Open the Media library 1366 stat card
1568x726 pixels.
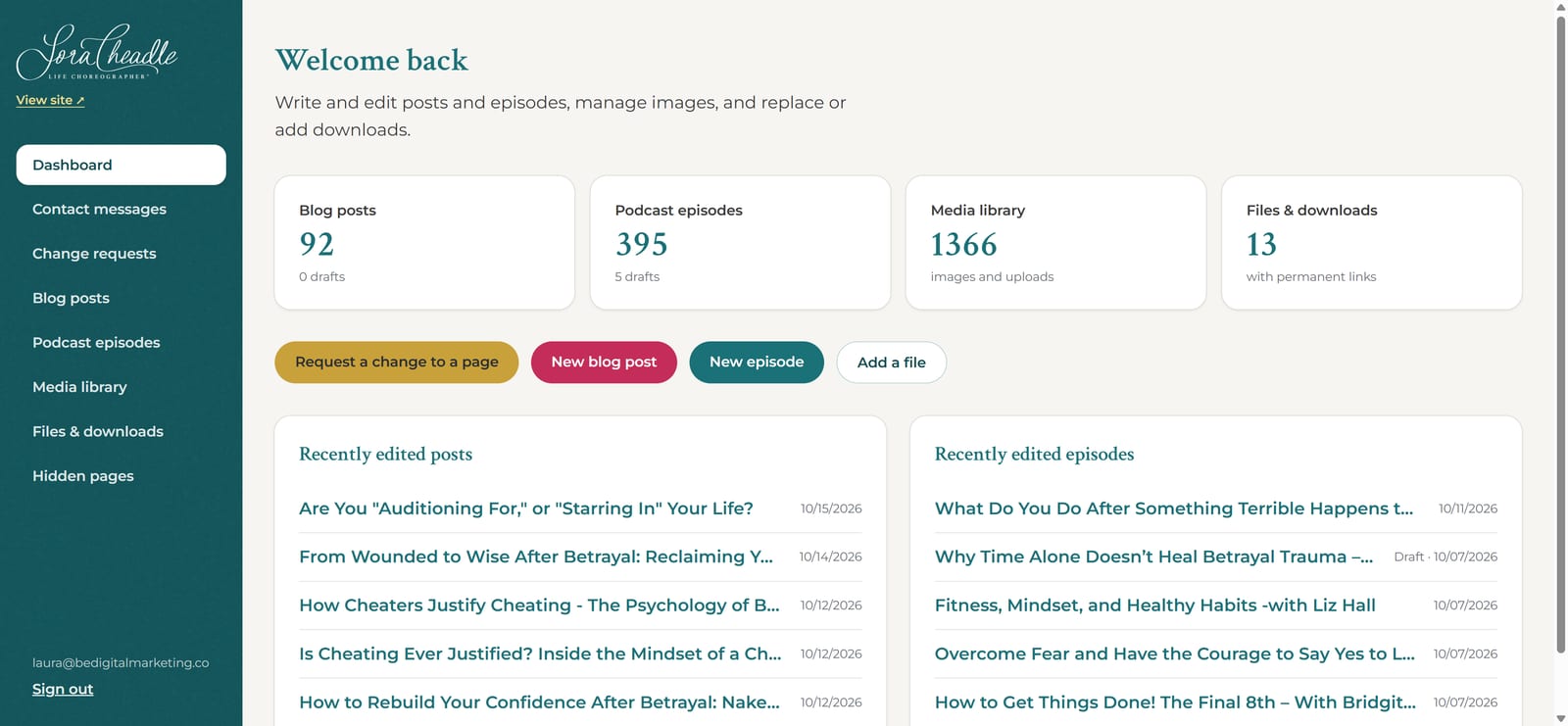1055,243
